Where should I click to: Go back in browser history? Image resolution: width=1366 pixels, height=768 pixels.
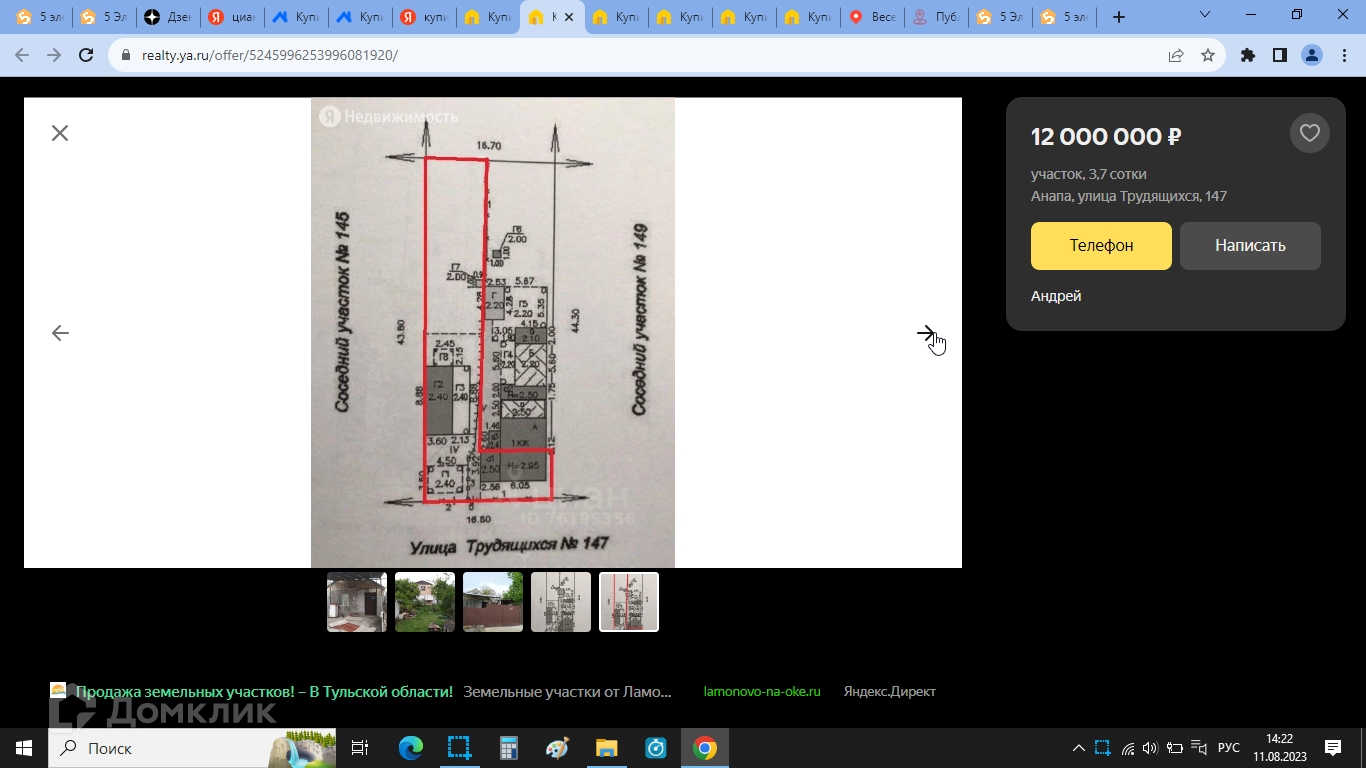point(23,55)
